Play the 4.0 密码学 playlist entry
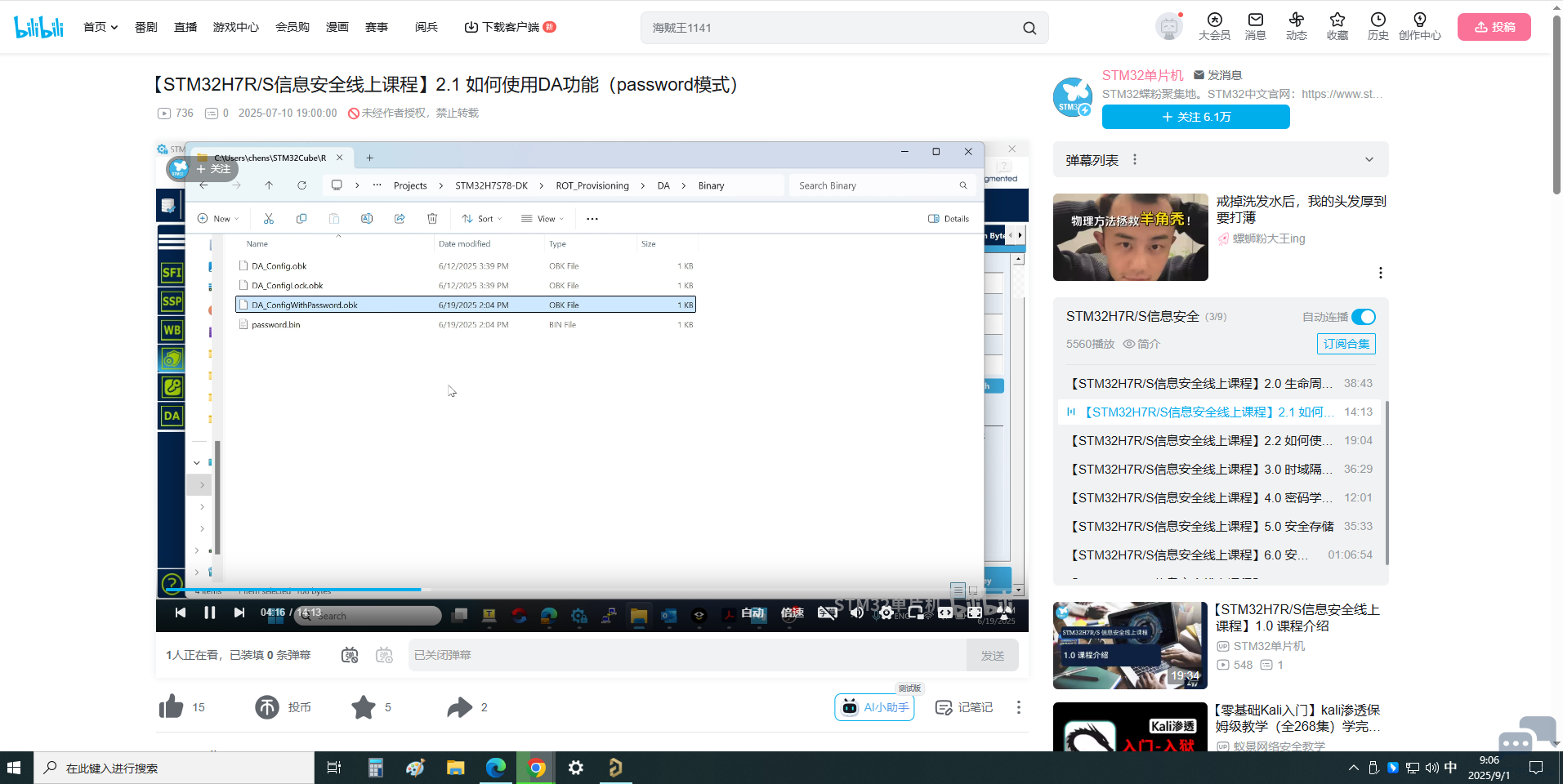Screen dimensions: 1563x784 click(x=1221, y=497)
